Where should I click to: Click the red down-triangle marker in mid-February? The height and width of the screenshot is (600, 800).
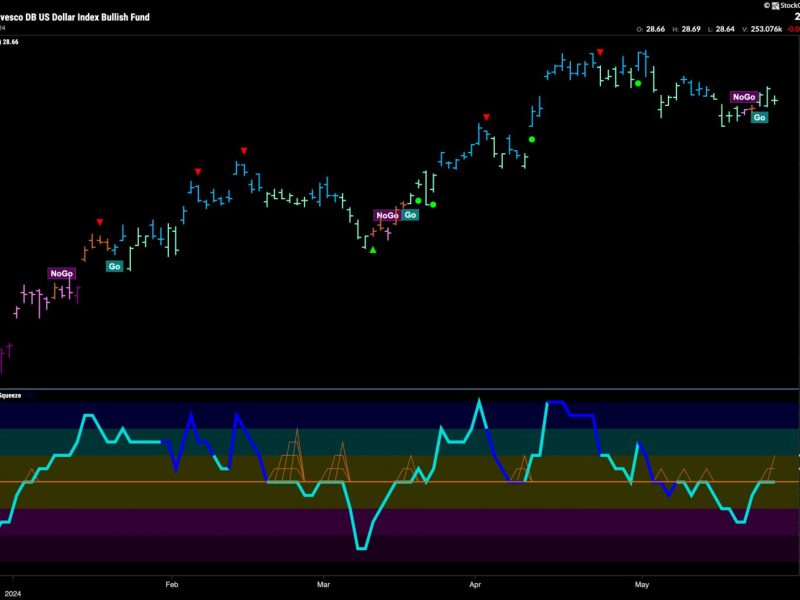(244, 151)
